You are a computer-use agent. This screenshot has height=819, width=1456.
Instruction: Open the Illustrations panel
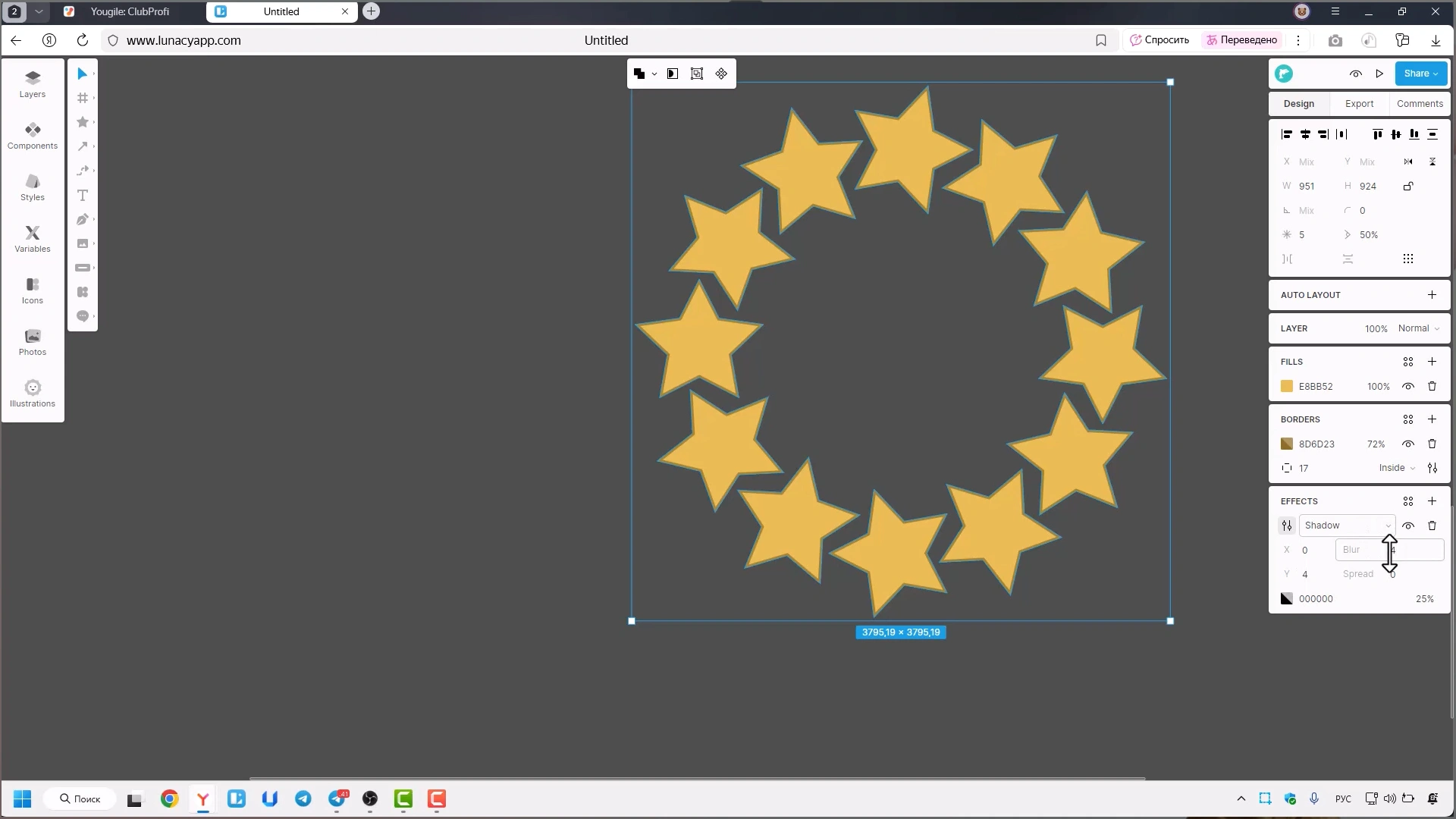pos(32,393)
